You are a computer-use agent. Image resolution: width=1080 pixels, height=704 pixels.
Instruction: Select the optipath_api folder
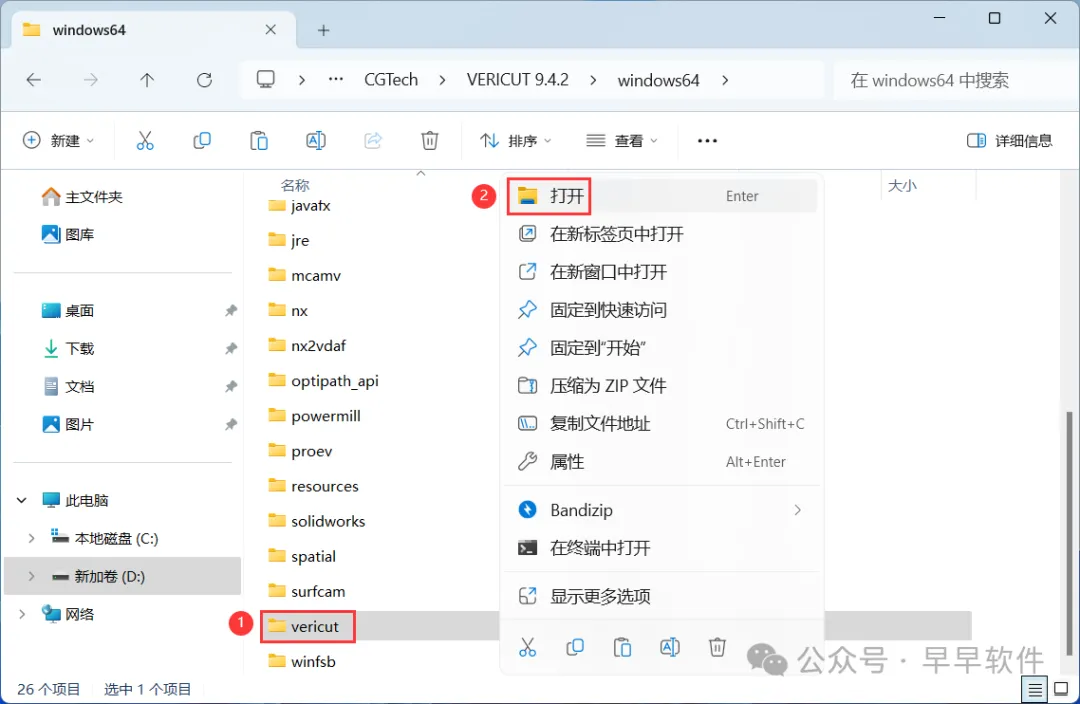coord(323,381)
